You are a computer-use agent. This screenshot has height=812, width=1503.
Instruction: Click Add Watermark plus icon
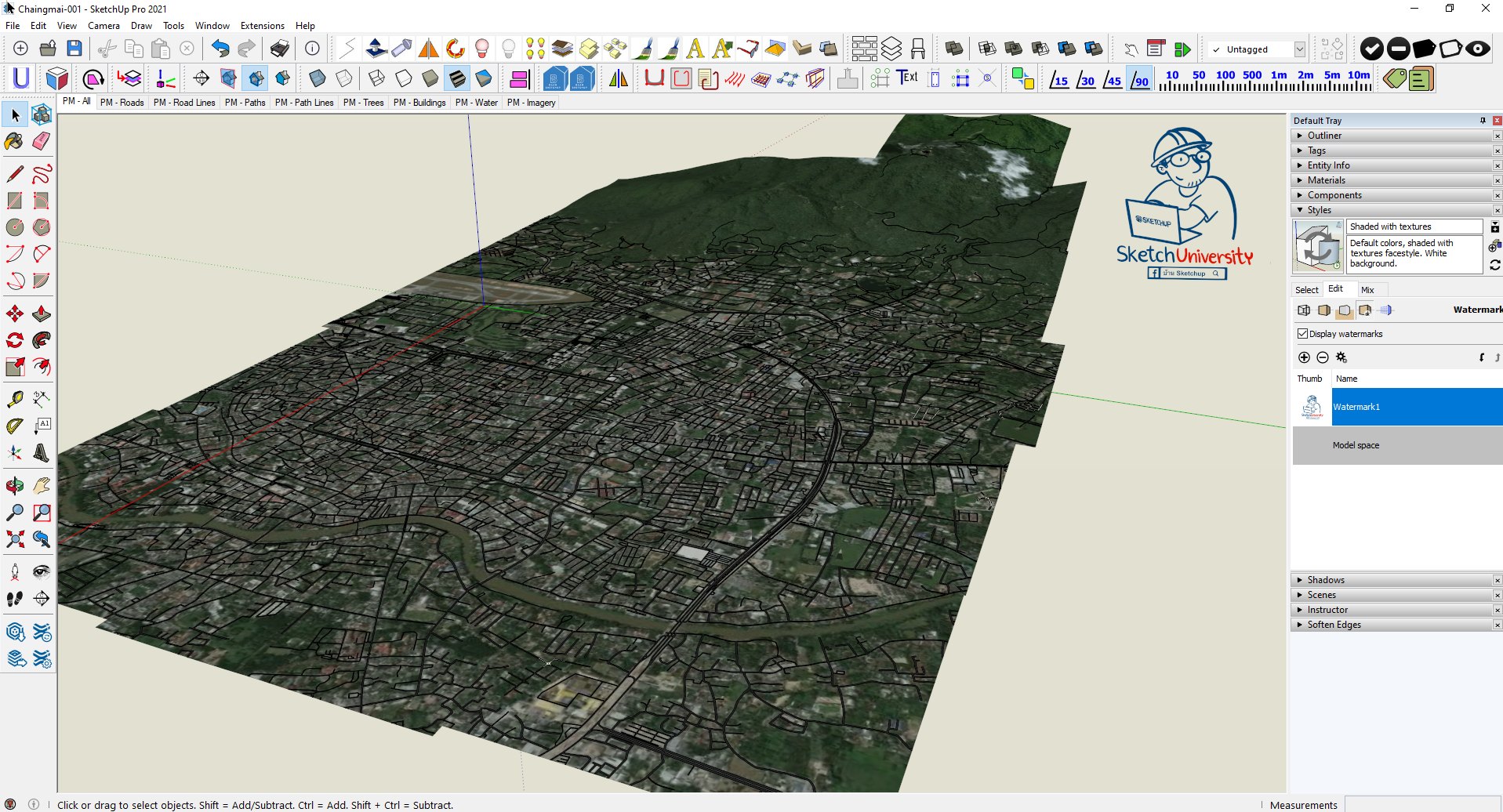pos(1304,357)
